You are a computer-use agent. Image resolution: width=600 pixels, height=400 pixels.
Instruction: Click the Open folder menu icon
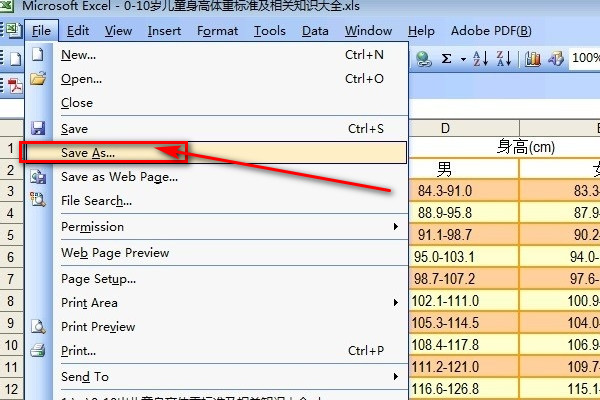tap(38, 78)
